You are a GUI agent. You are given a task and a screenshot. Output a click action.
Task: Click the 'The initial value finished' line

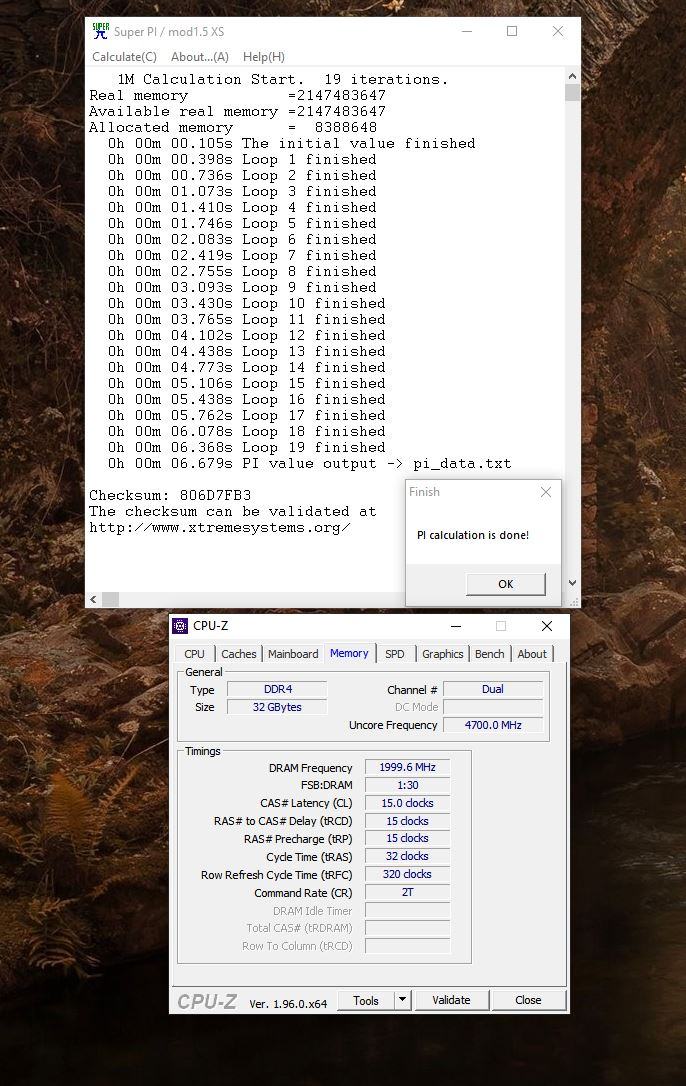pos(292,143)
